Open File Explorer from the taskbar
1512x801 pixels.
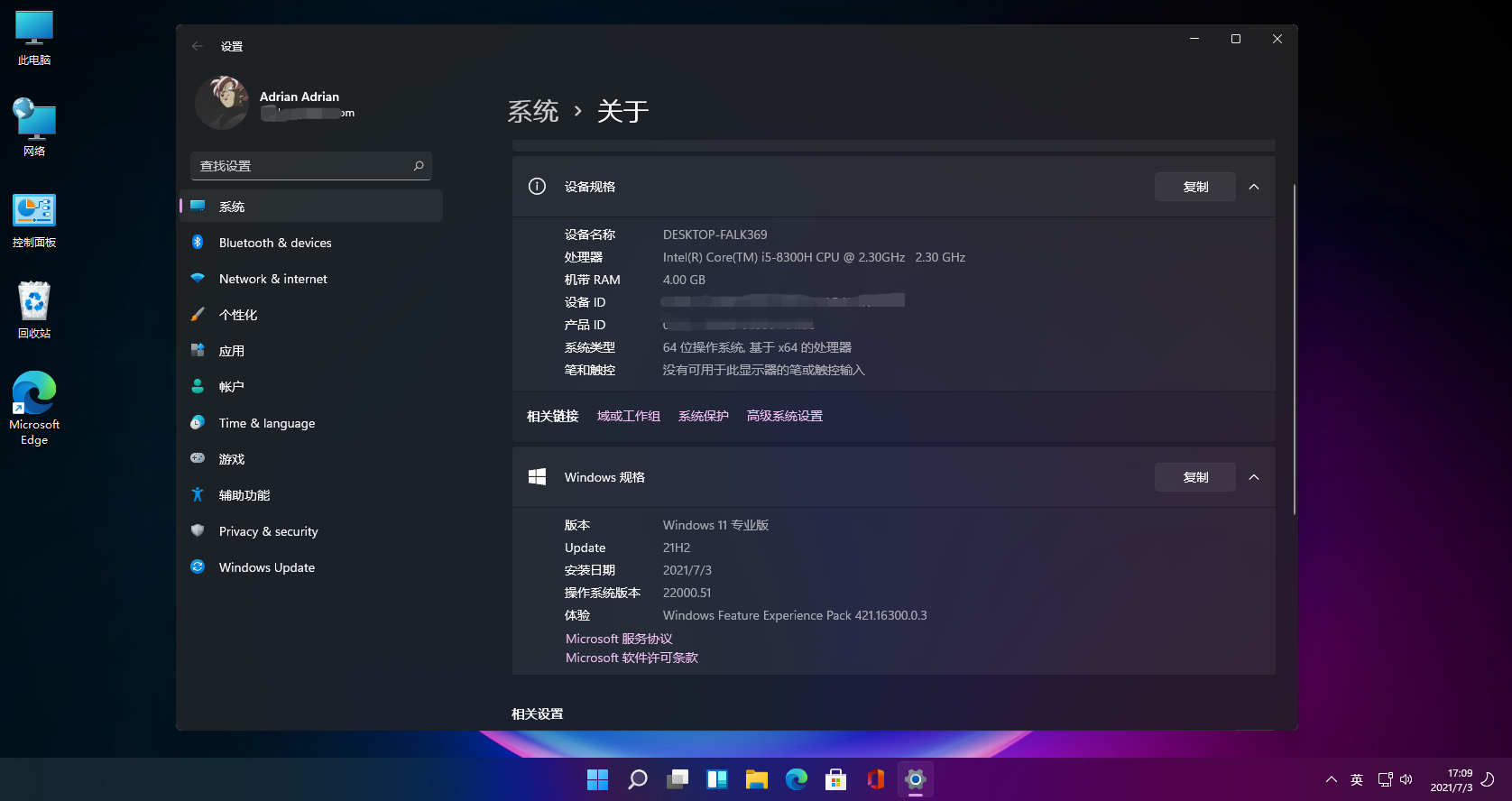pyautogui.click(x=756, y=779)
